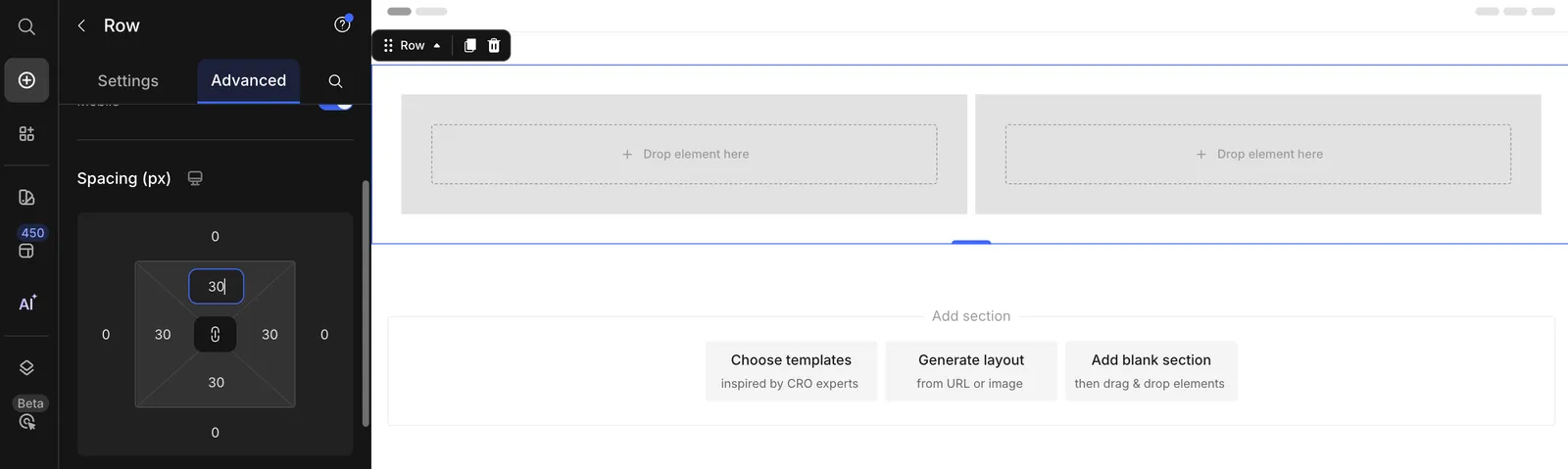This screenshot has width=1568, height=469.
Task: Open the apps grid icon in sidebar
Action: [26, 133]
